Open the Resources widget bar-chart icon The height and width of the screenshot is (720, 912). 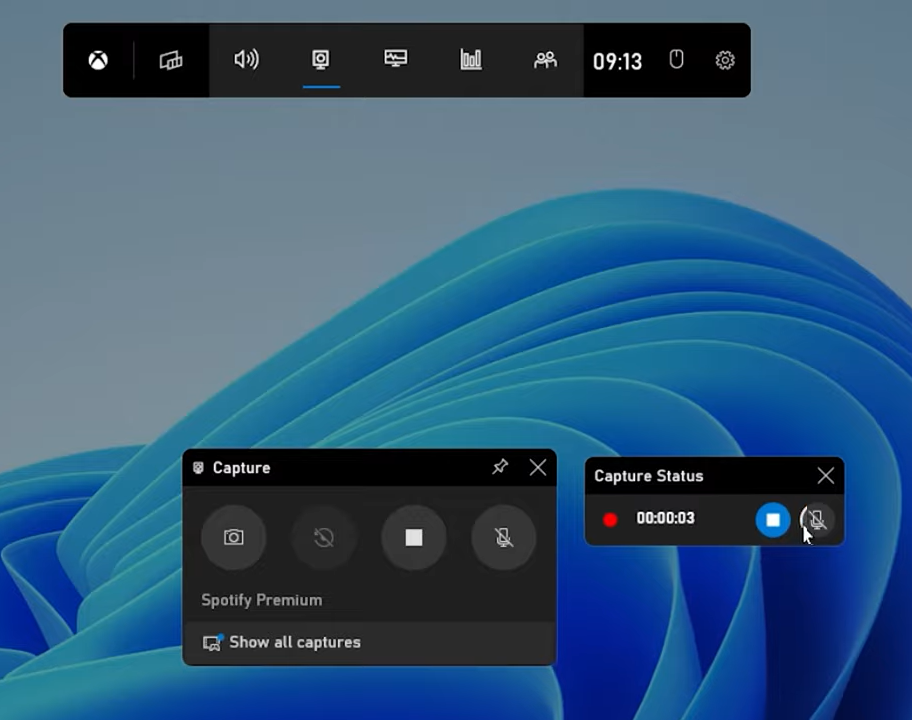471,59
